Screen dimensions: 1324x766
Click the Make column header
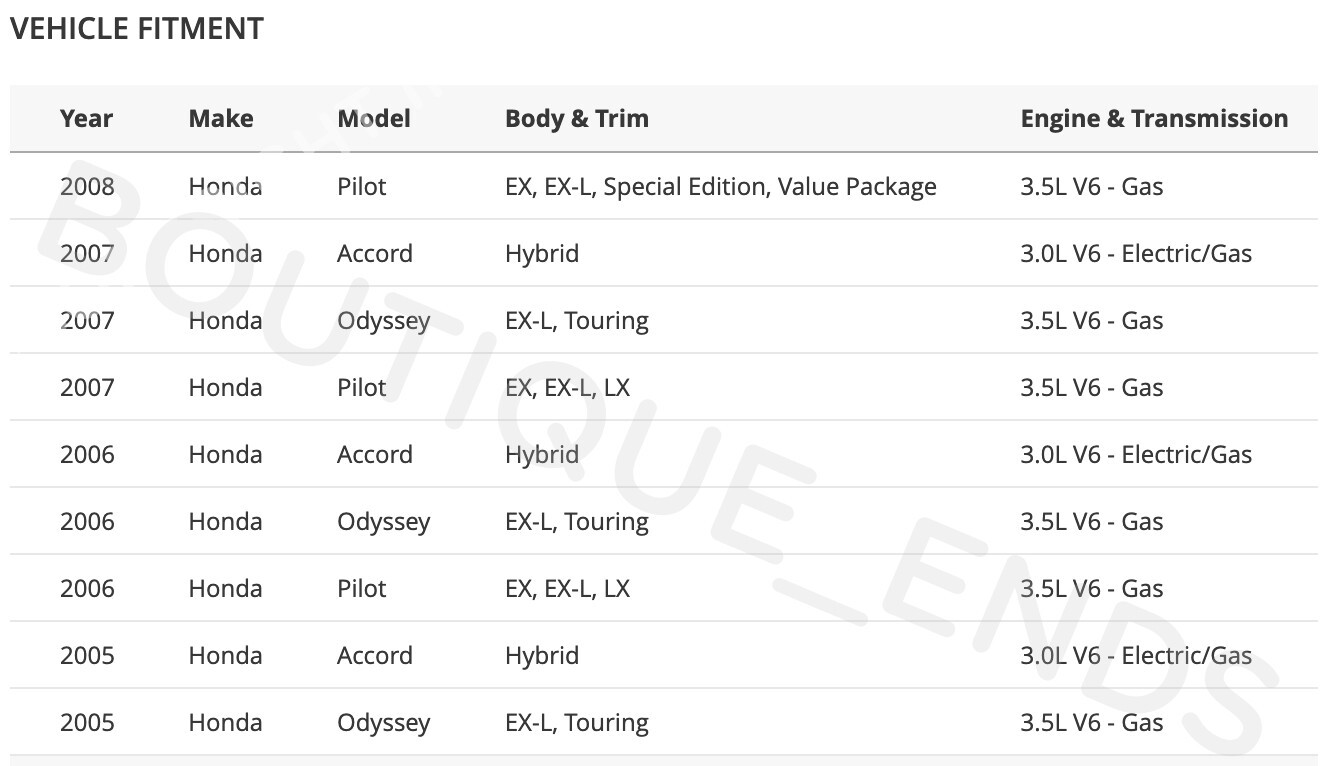tap(220, 118)
